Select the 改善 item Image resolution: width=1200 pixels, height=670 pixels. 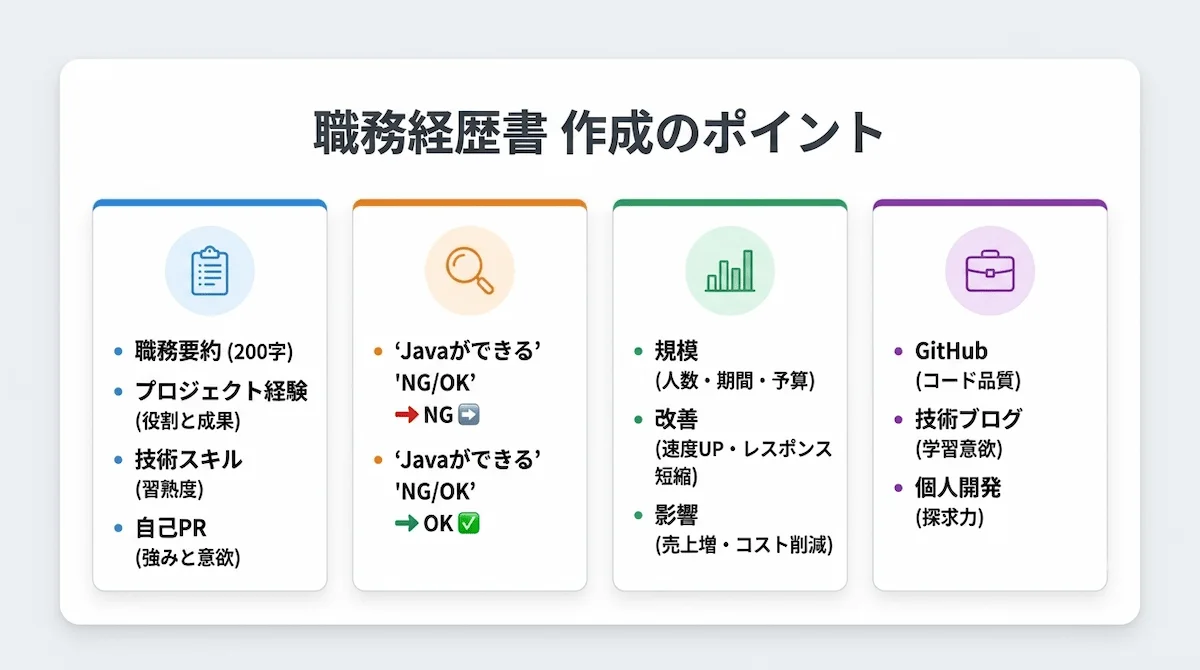(677, 419)
